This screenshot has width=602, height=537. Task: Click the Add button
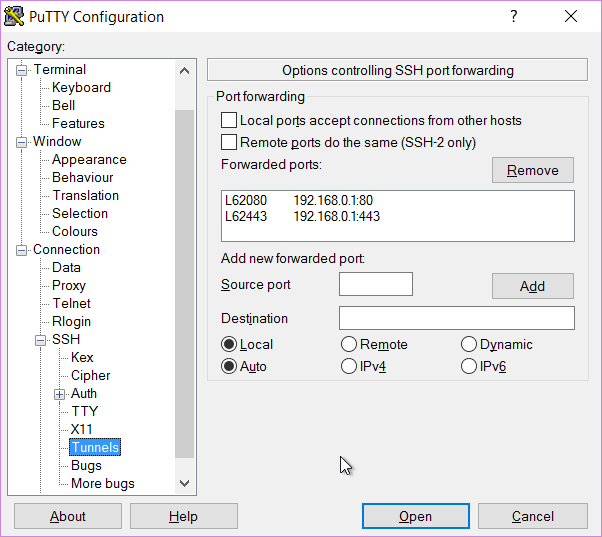532,286
